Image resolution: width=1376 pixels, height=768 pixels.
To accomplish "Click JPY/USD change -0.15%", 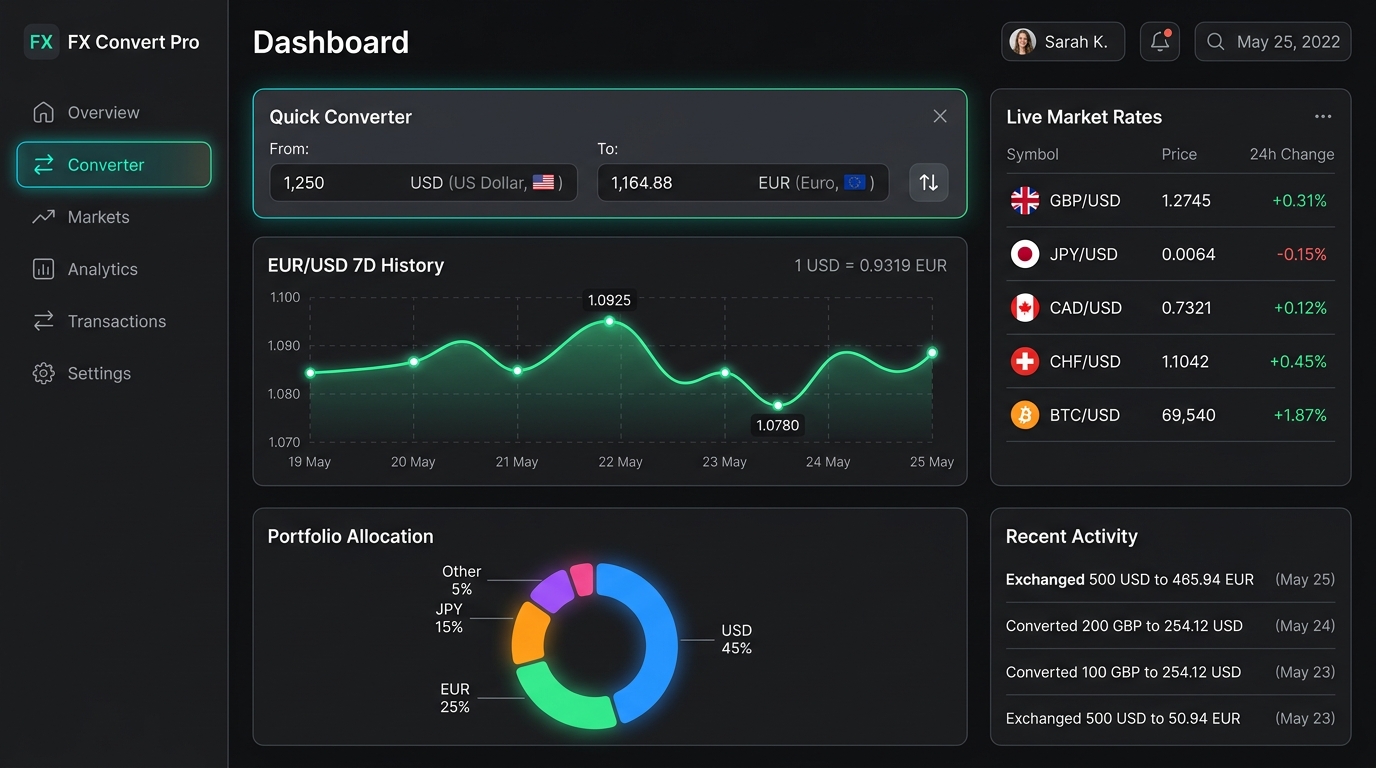I will (1301, 255).
